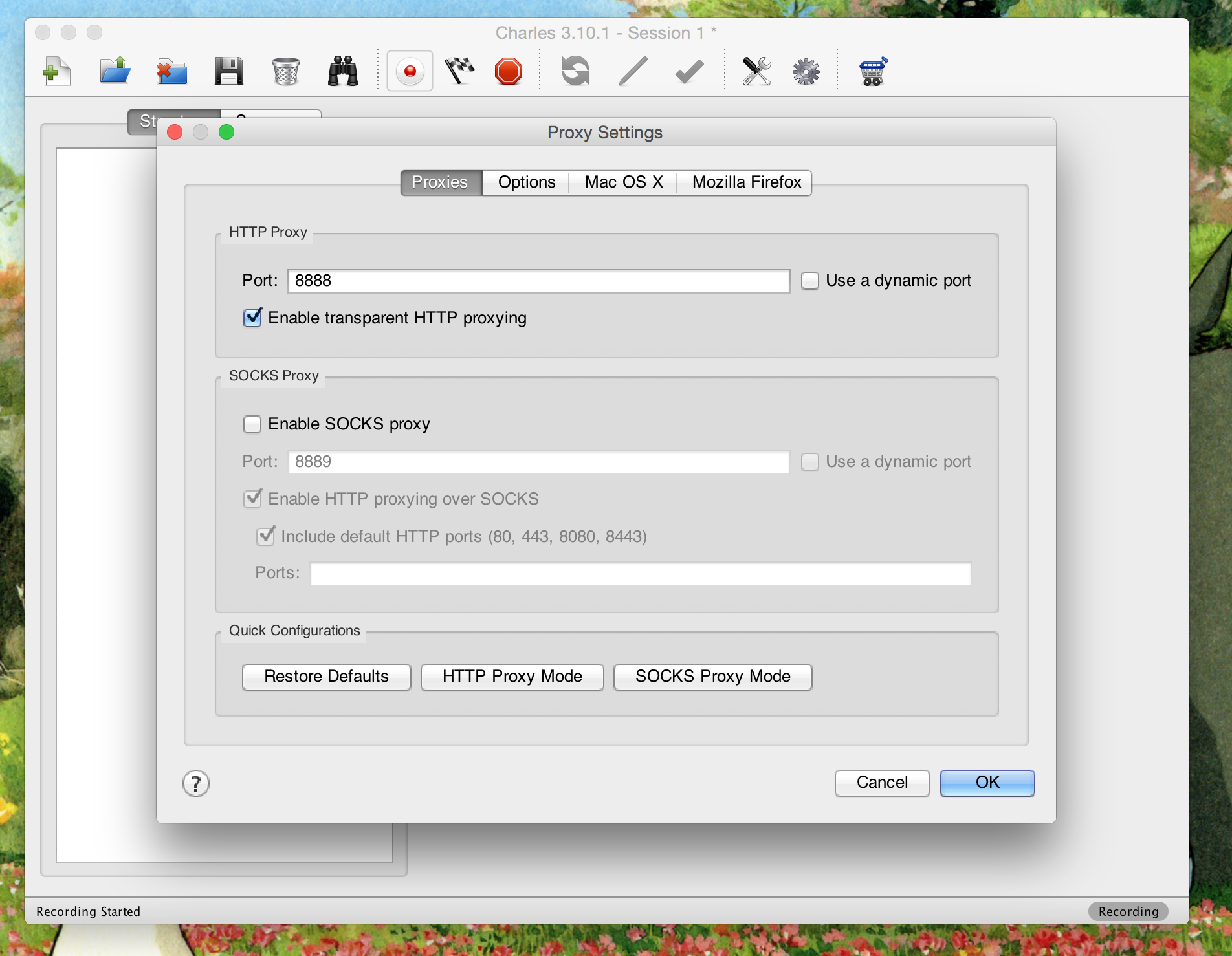Uncheck Enable transparent HTTP proxying
Viewport: 1232px width, 956px height.
coord(252,318)
